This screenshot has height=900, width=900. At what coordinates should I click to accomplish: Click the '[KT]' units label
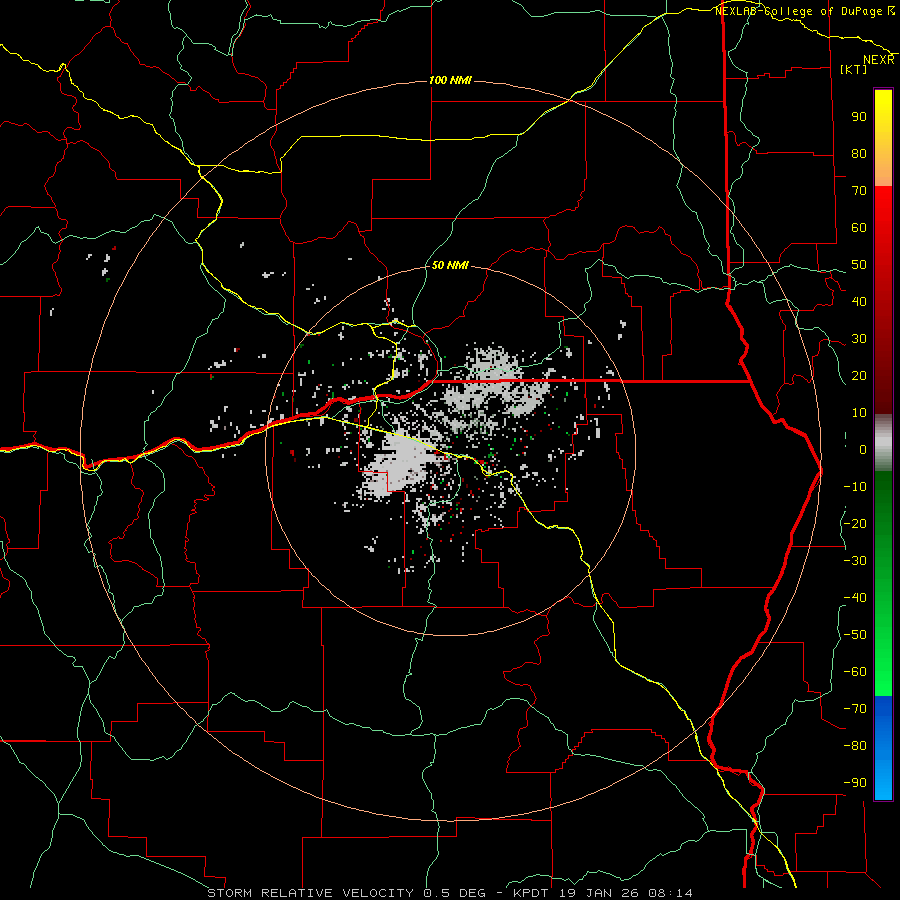854,69
